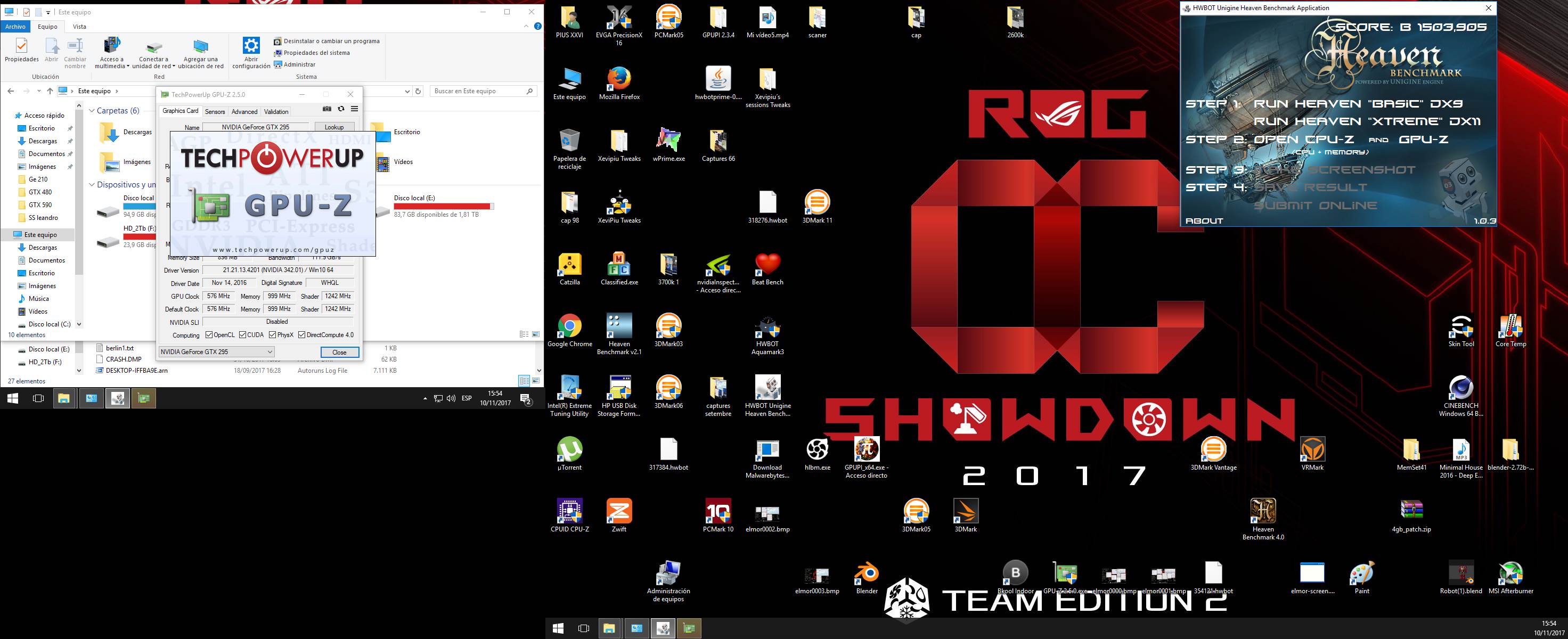Show hidden system tray icons chevron
The height and width of the screenshot is (639, 1568).
(x=425, y=399)
